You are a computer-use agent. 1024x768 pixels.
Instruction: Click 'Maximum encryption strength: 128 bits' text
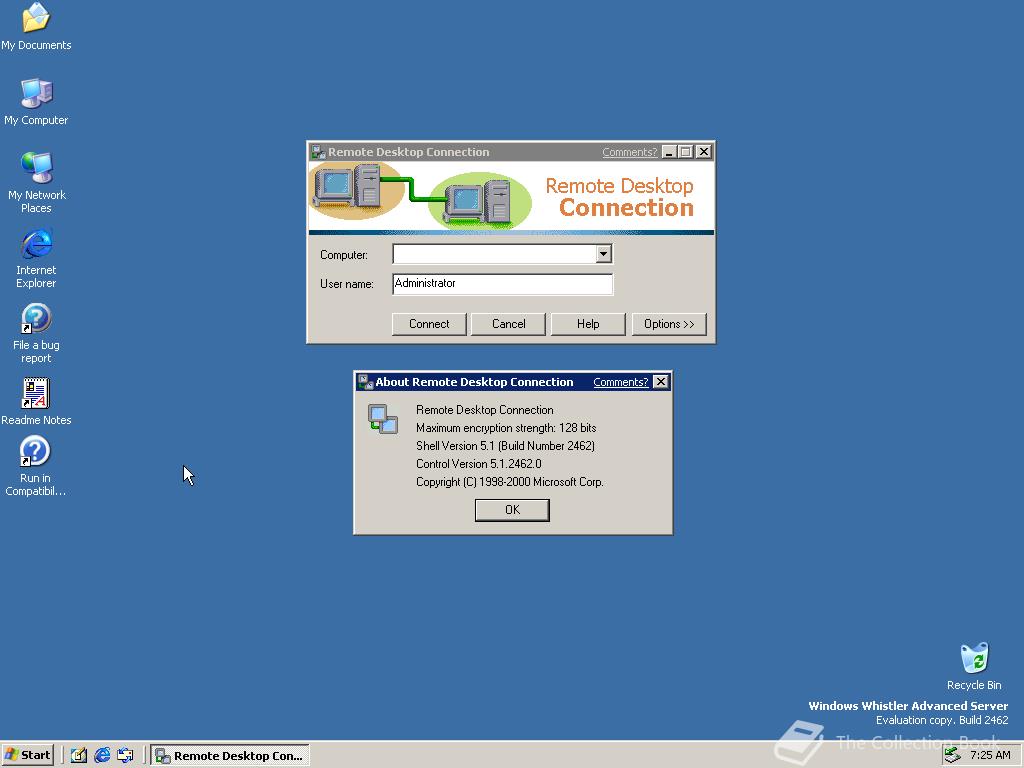click(x=506, y=428)
